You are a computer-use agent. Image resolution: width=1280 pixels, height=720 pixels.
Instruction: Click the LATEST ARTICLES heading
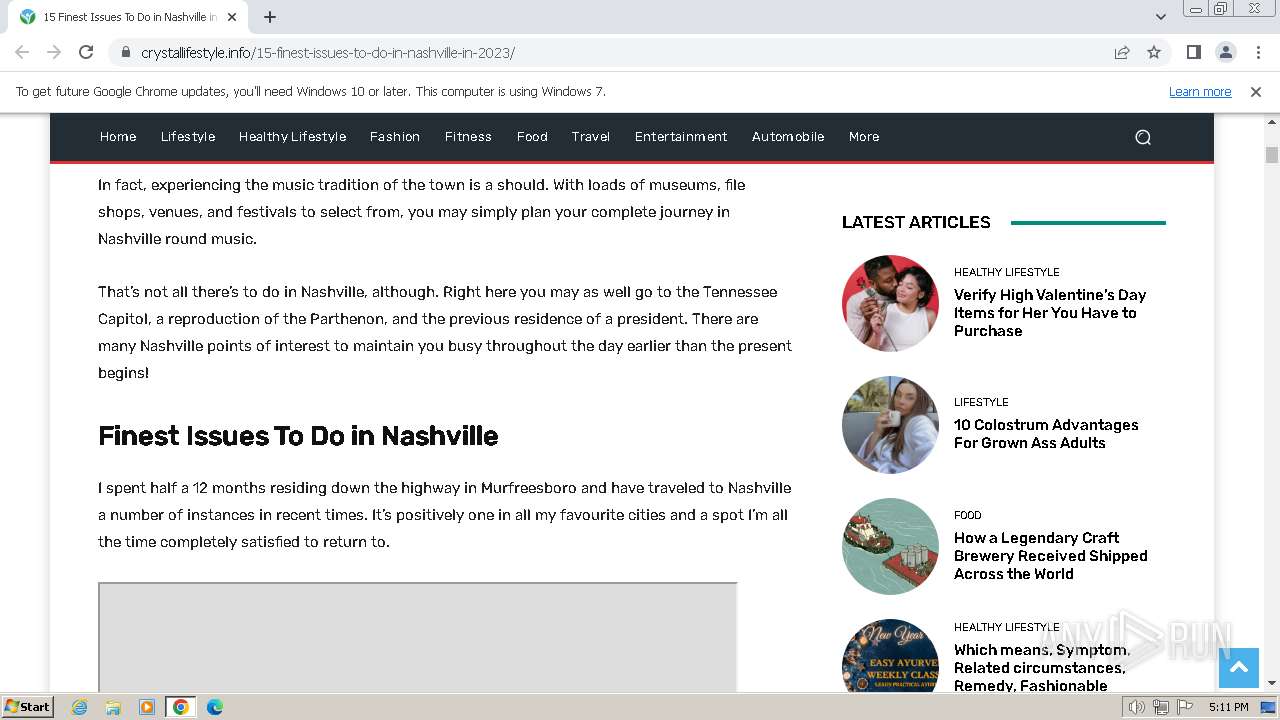[x=916, y=222]
